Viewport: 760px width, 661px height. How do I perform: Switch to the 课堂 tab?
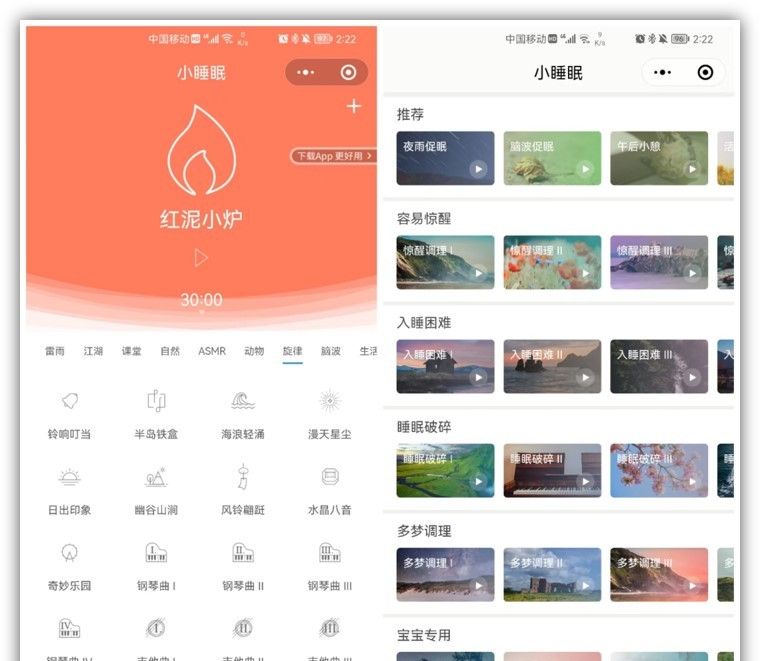(131, 351)
